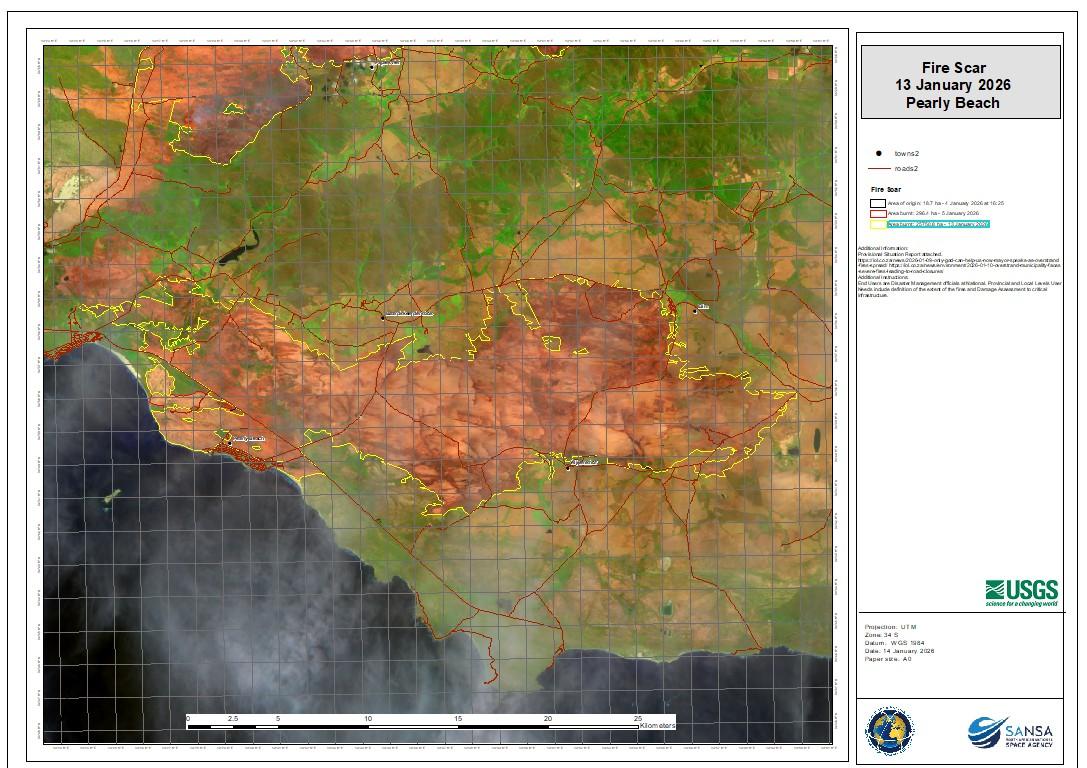Click the Fire Scar title box

point(960,83)
